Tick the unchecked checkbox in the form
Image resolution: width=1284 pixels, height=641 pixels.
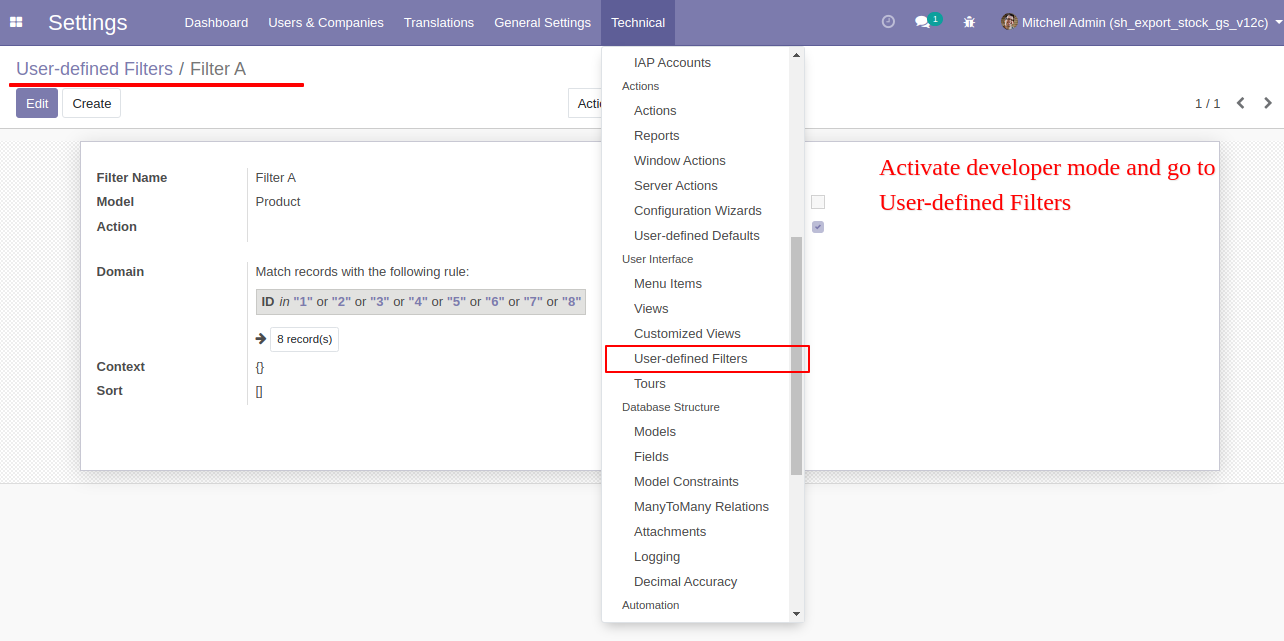click(818, 202)
